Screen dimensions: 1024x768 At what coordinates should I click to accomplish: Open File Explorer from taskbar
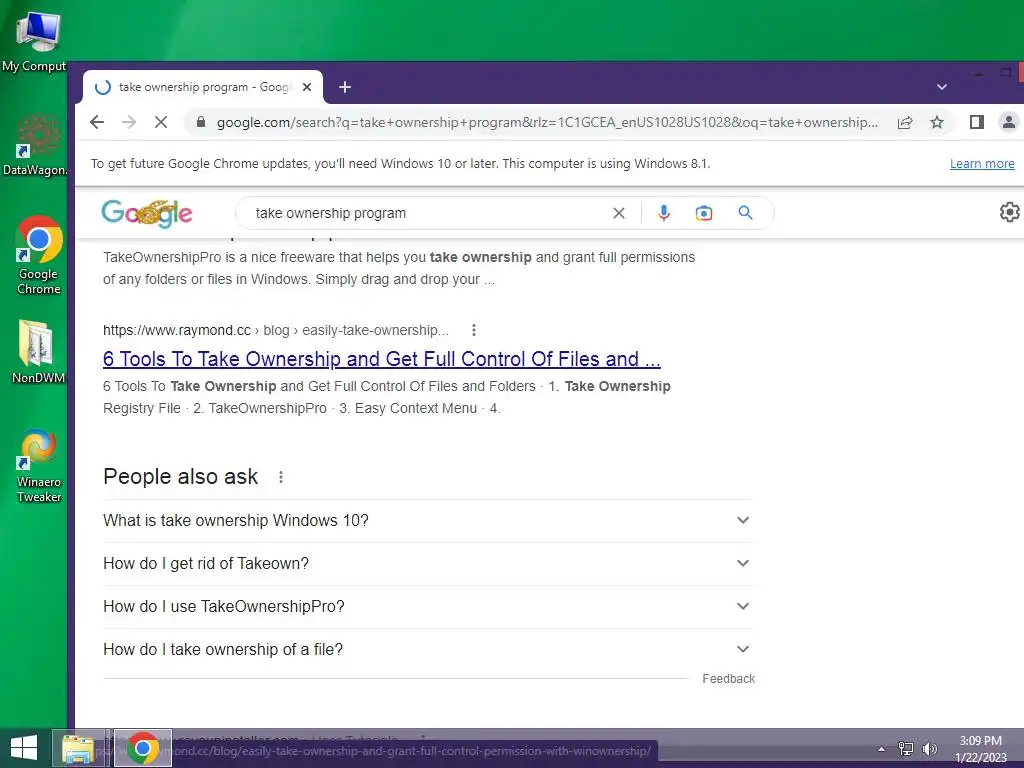(x=78, y=748)
